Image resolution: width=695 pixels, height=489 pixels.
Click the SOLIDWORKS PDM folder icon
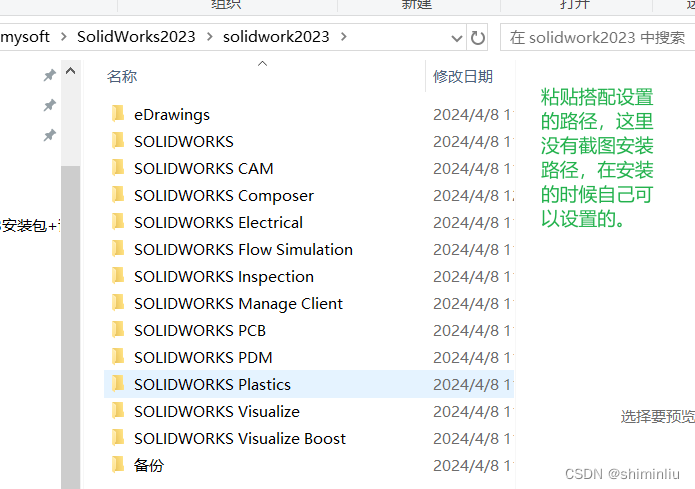[x=118, y=357]
